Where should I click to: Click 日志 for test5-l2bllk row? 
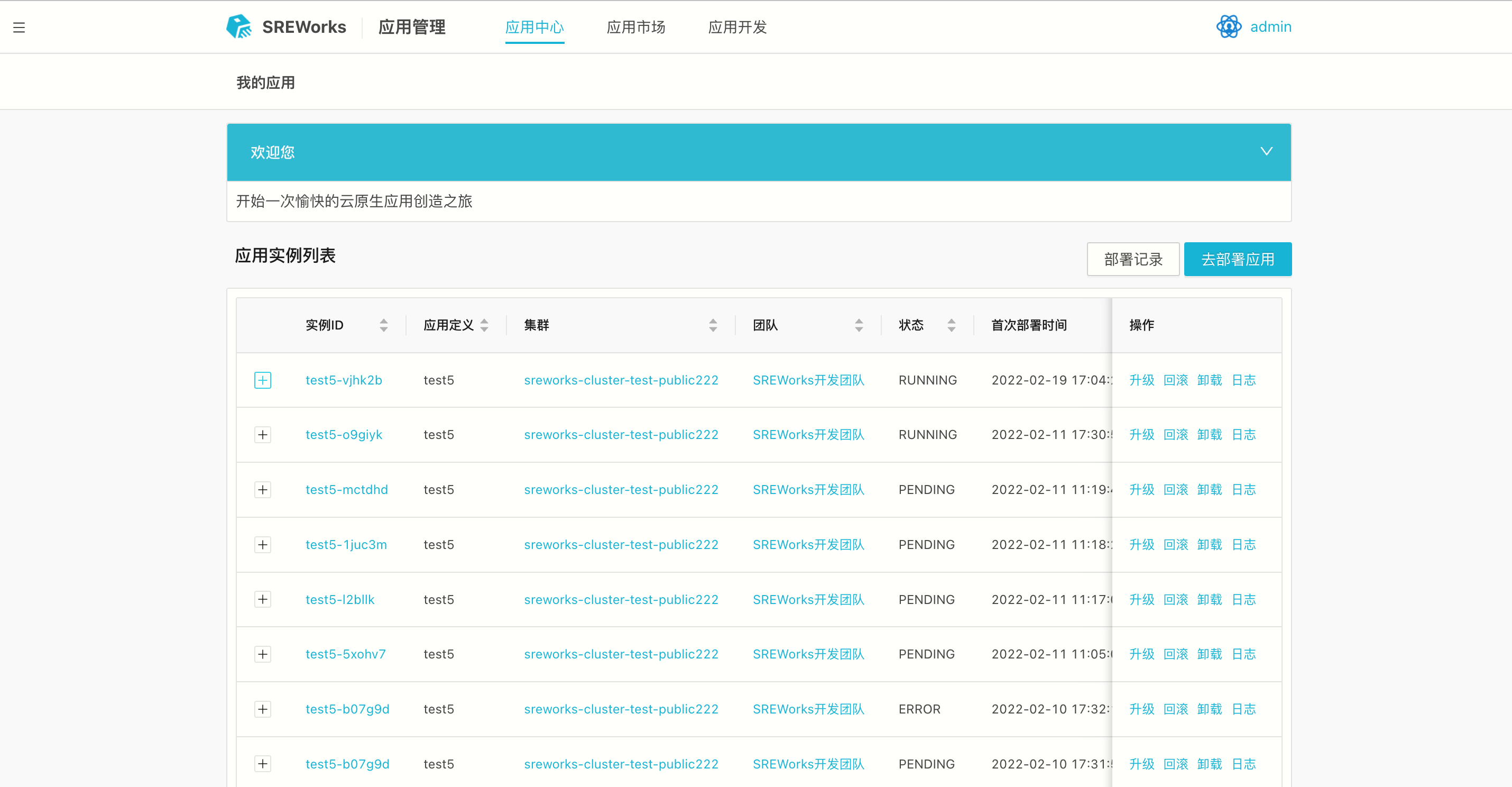pyautogui.click(x=1243, y=599)
